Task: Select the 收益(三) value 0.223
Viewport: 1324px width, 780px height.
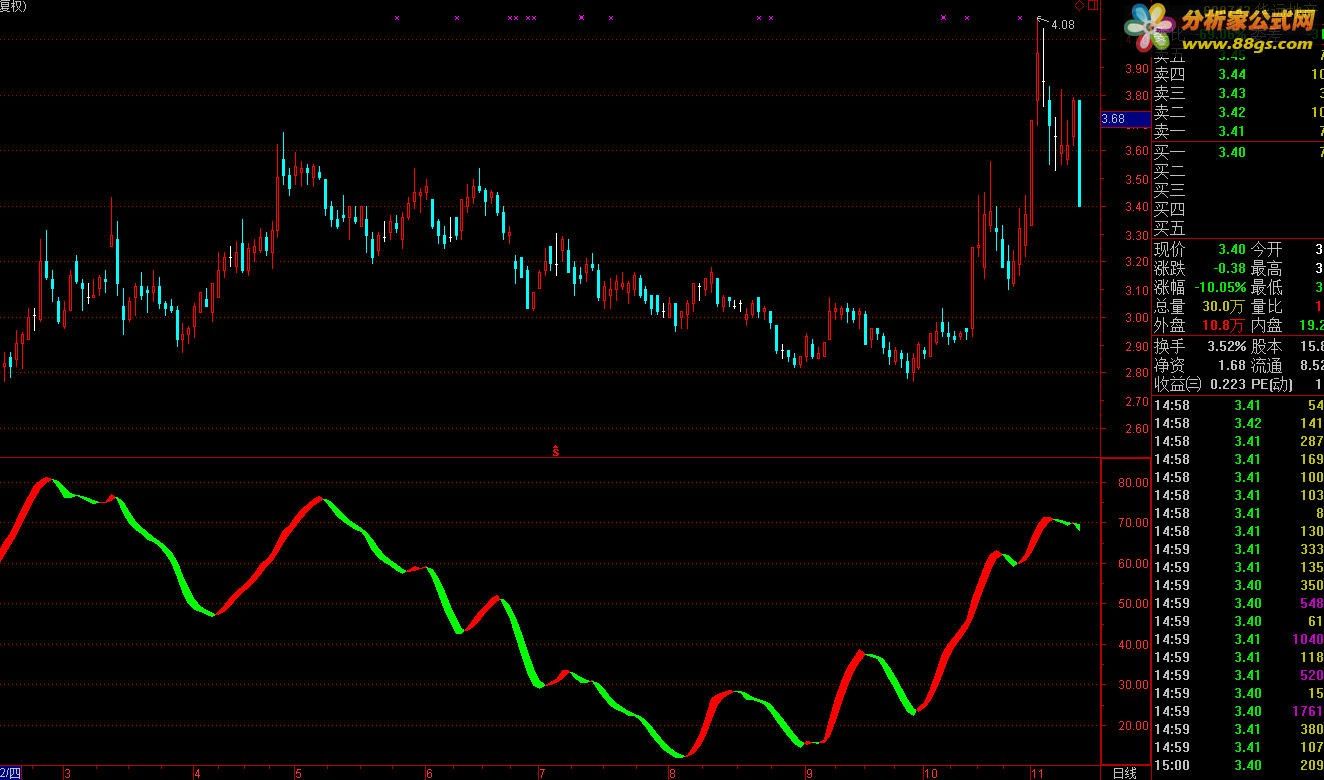Action: 1226,385
